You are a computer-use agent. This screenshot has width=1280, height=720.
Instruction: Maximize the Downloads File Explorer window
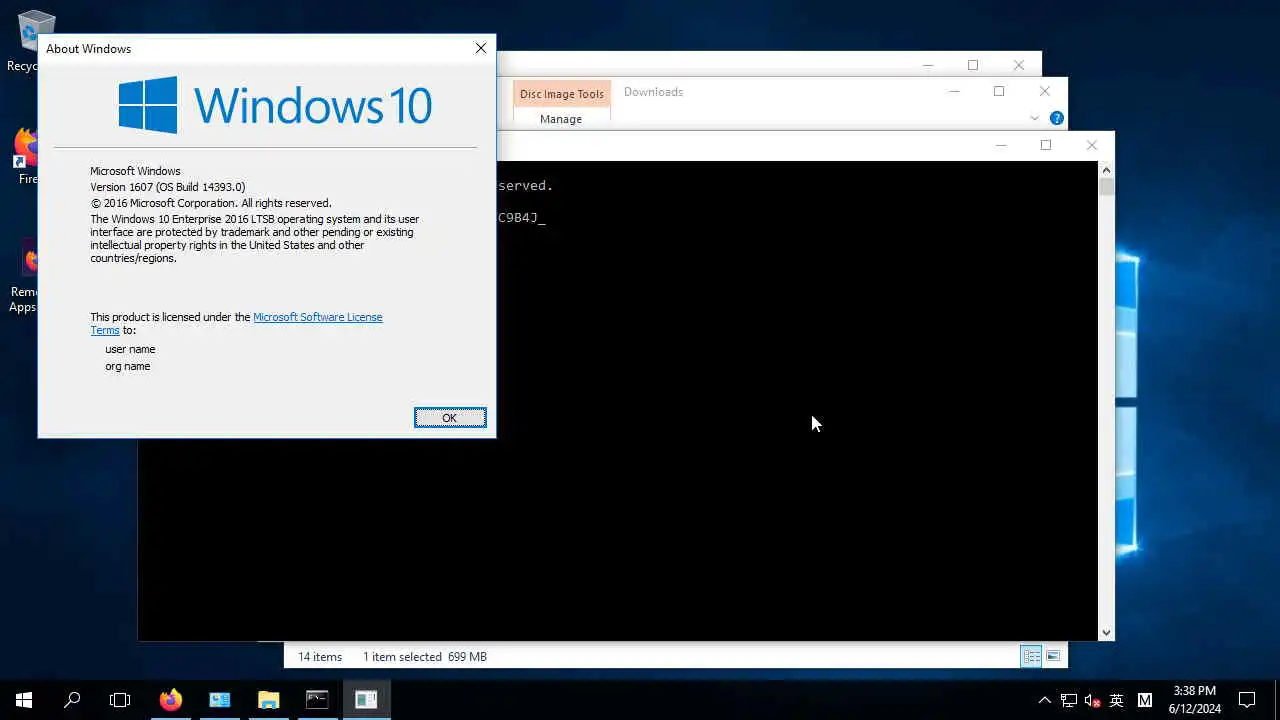point(999,91)
